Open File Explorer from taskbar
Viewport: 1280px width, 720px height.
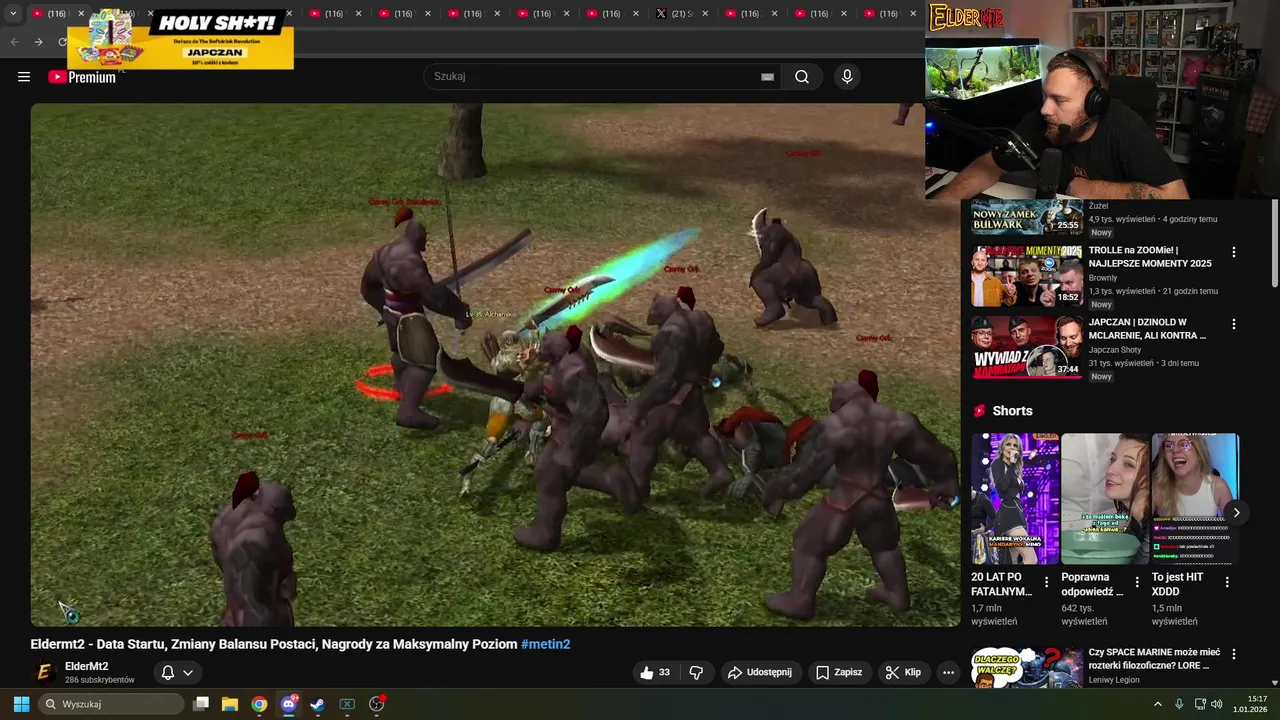click(x=230, y=704)
